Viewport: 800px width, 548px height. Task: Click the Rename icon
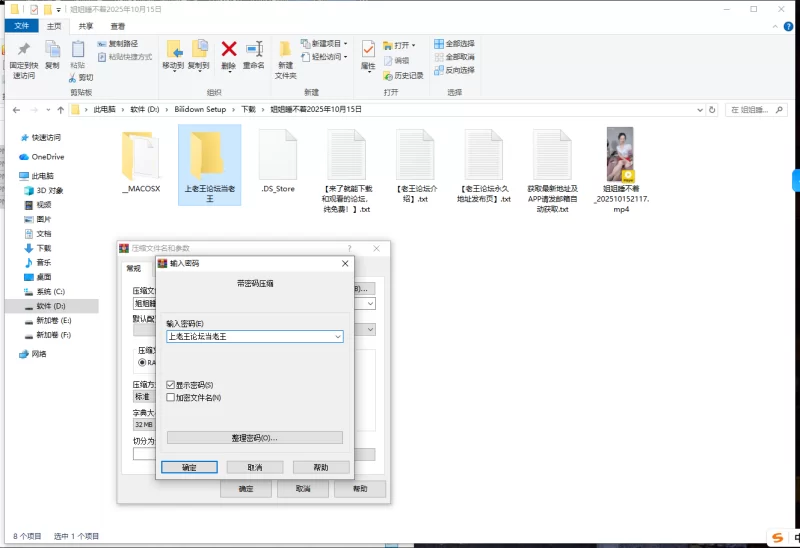point(254,49)
